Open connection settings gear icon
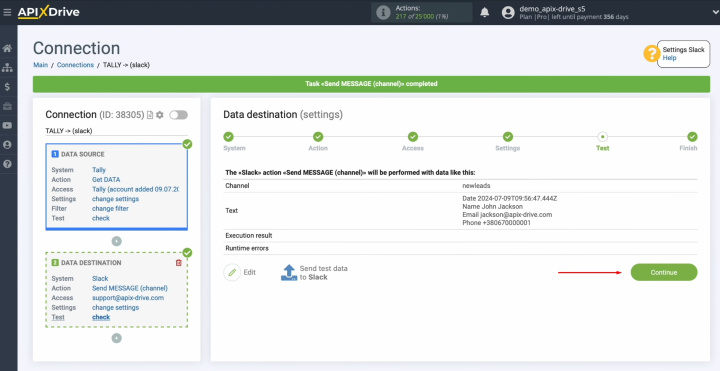This screenshot has height=371, width=720. pos(159,115)
